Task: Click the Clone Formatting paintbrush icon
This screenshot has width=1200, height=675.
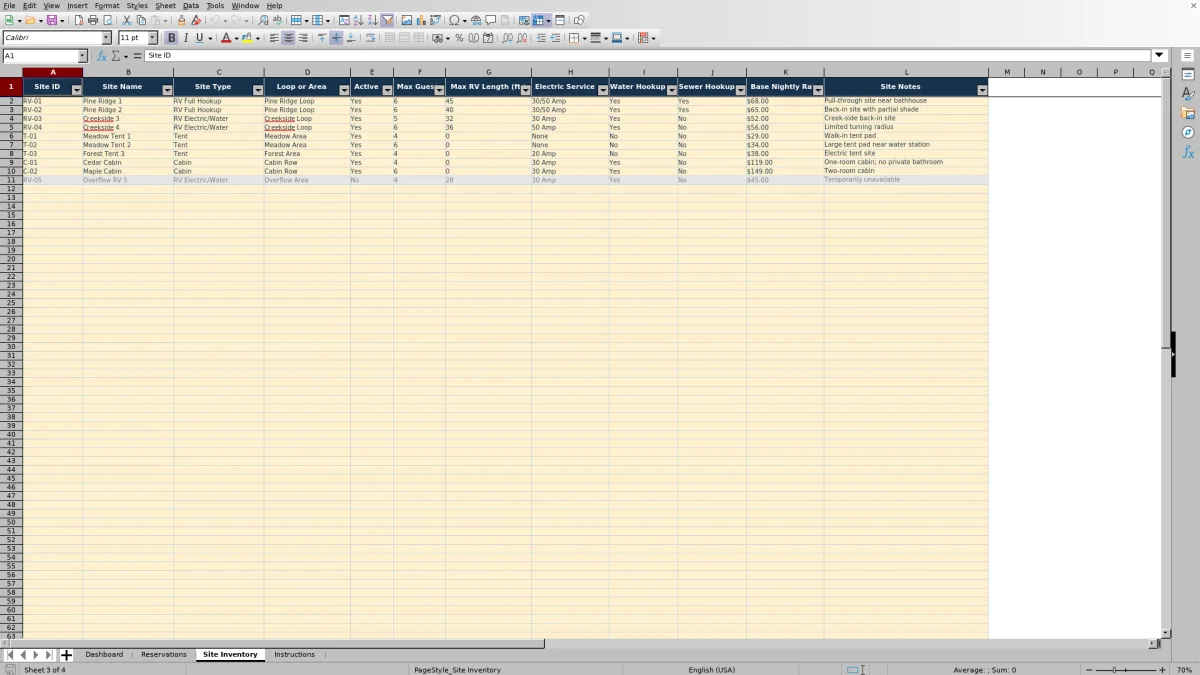Action: pos(182,20)
